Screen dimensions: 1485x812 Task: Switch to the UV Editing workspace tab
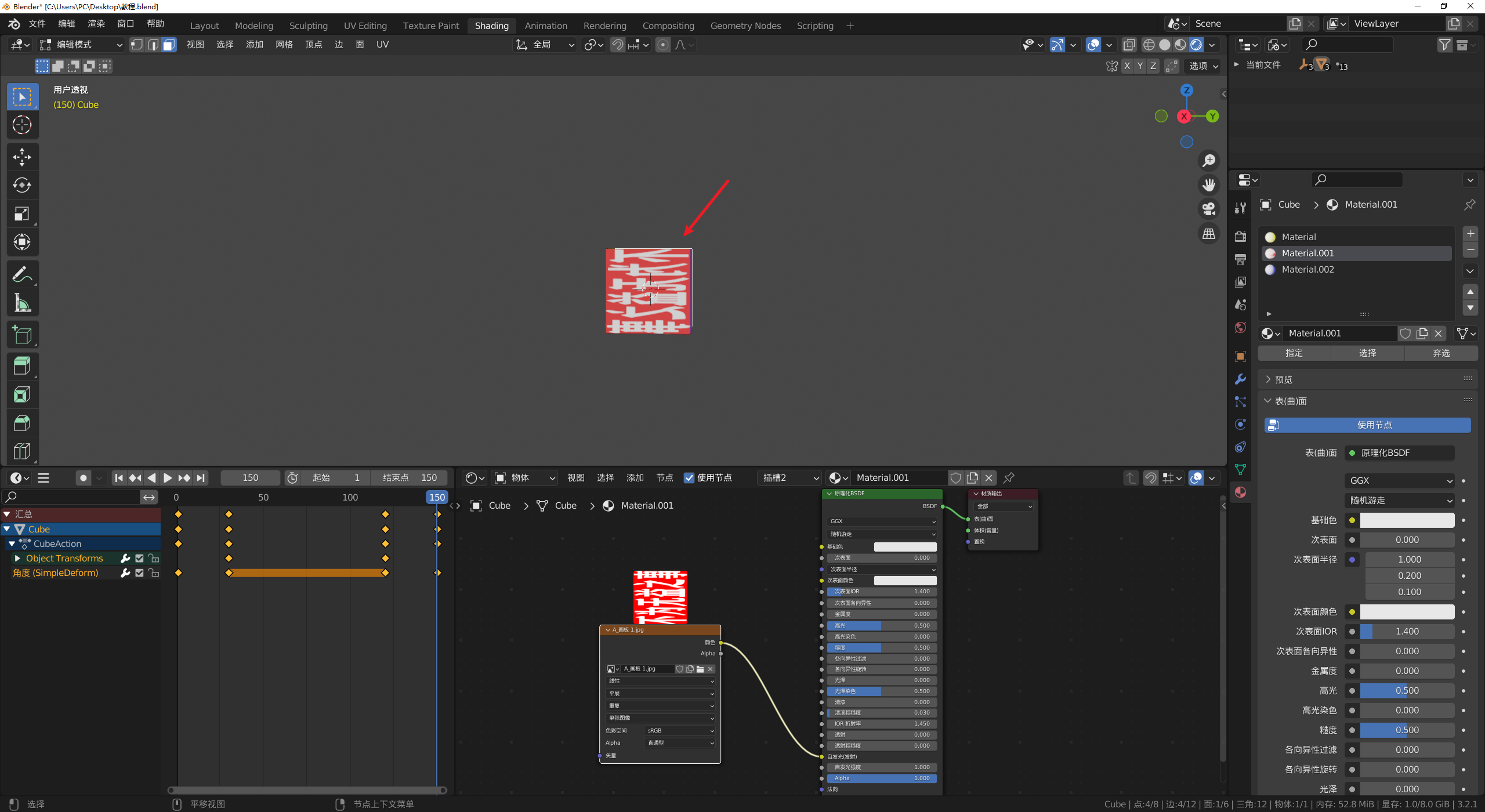[x=365, y=26]
